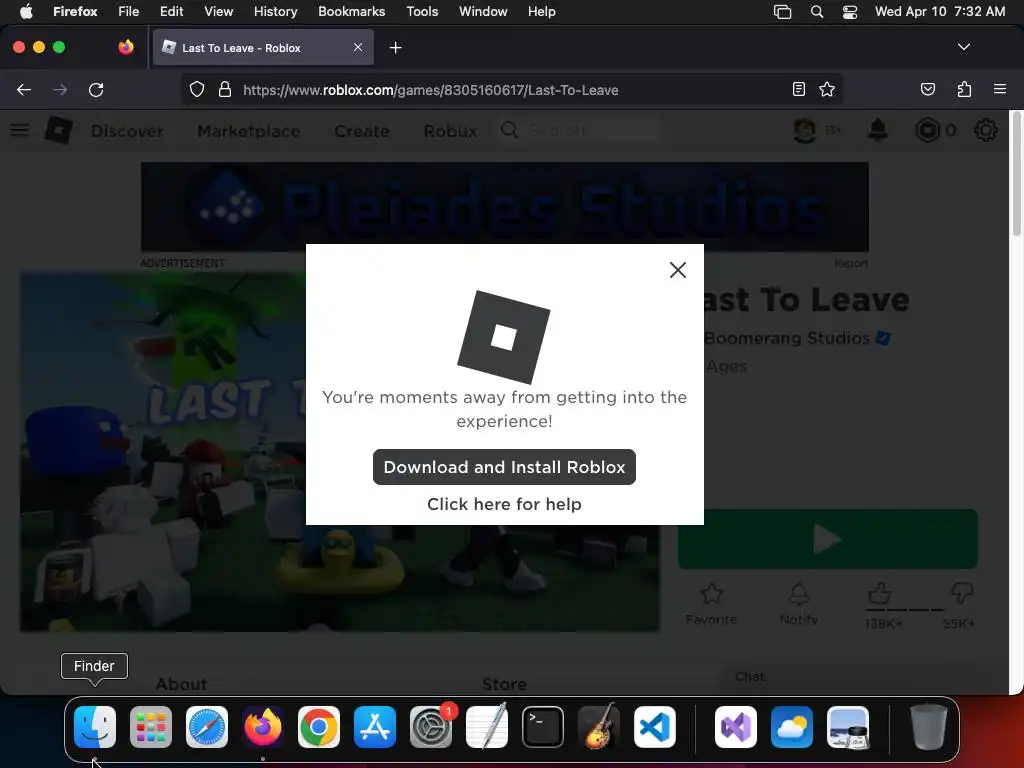Open the Robux link in the Roblox header
The height and width of the screenshot is (768, 1024).
[450, 131]
